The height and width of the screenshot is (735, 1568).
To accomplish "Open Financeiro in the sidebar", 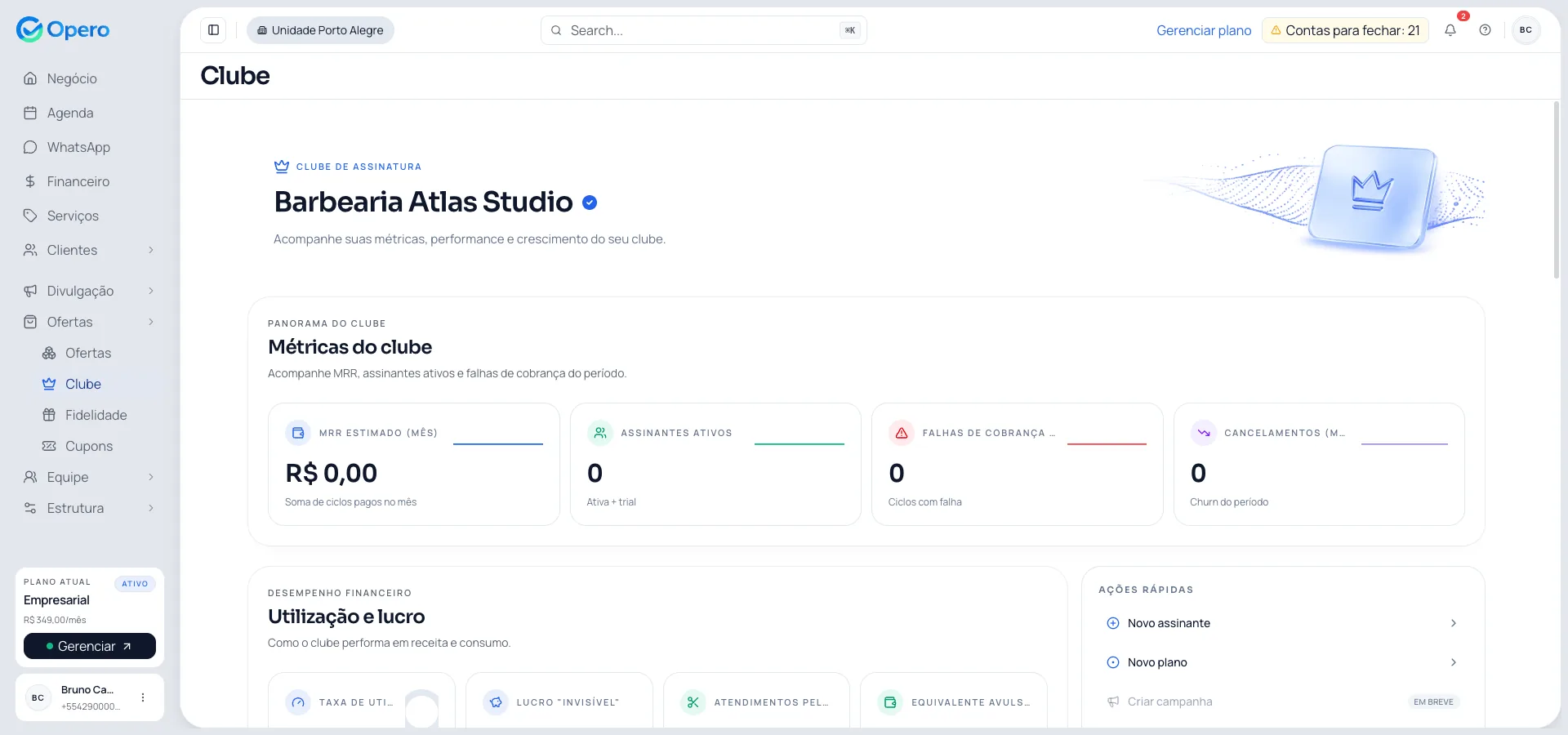I will pyautogui.click(x=90, y=181).
